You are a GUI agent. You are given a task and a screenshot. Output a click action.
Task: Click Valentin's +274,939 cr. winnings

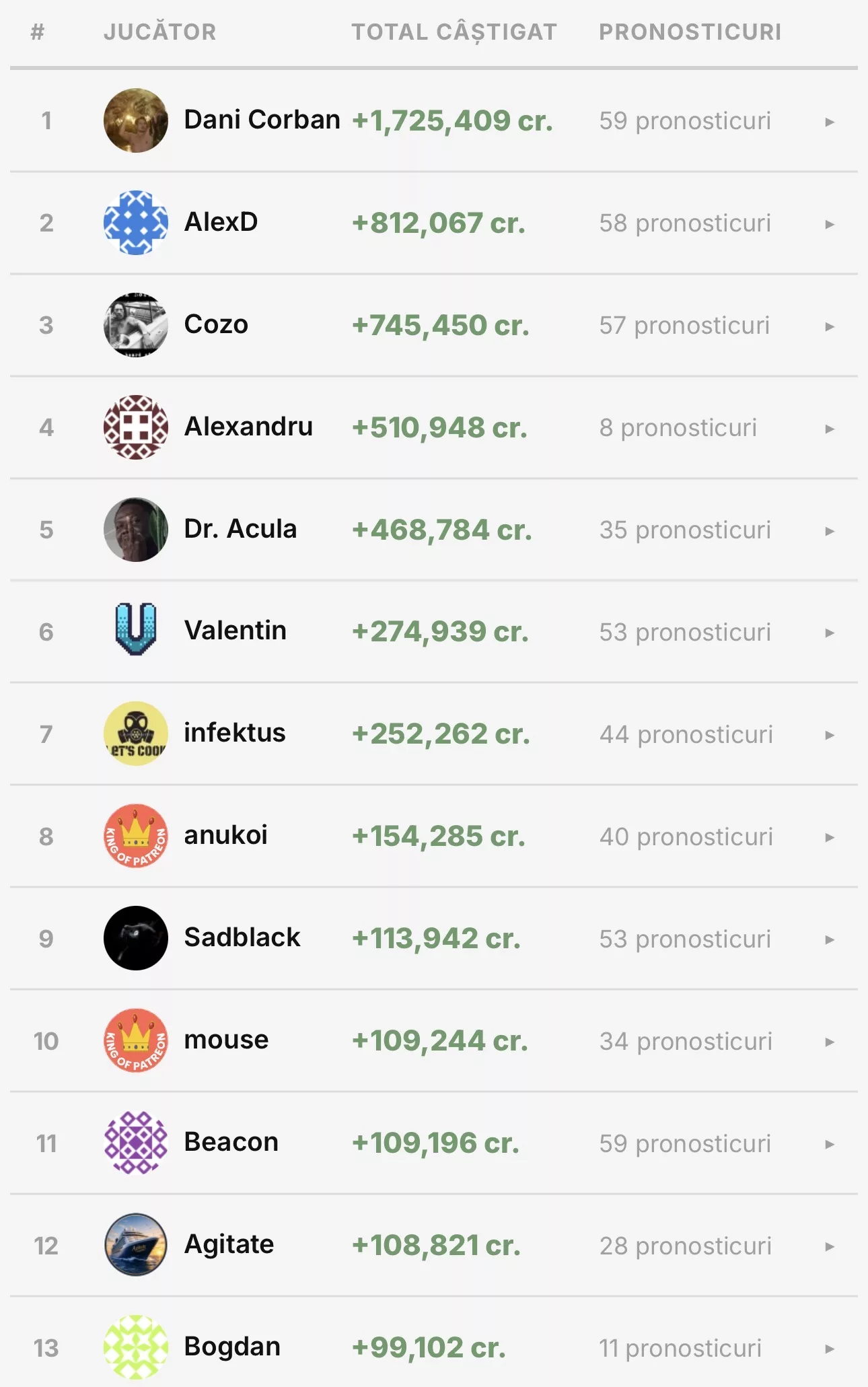coord(440,632)
